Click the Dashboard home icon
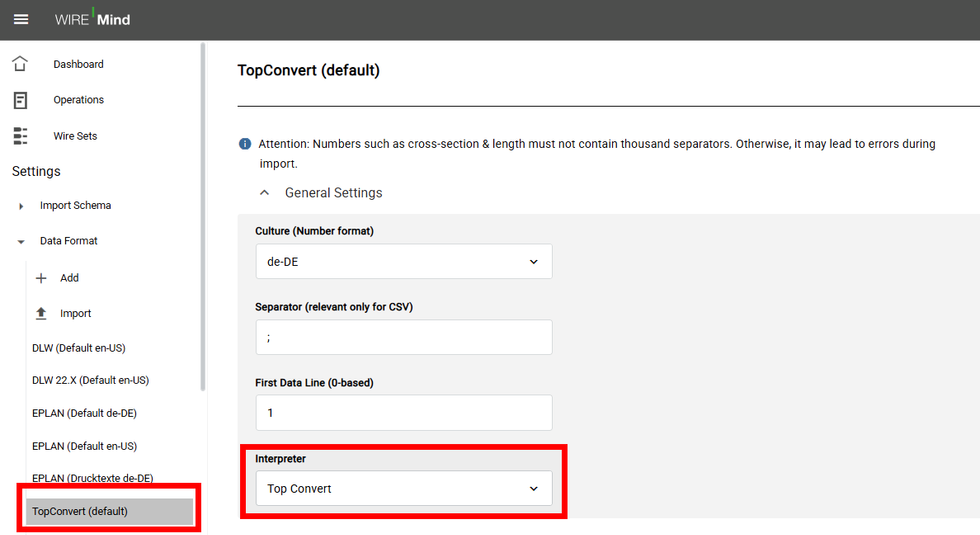 [x=20, y=64]
